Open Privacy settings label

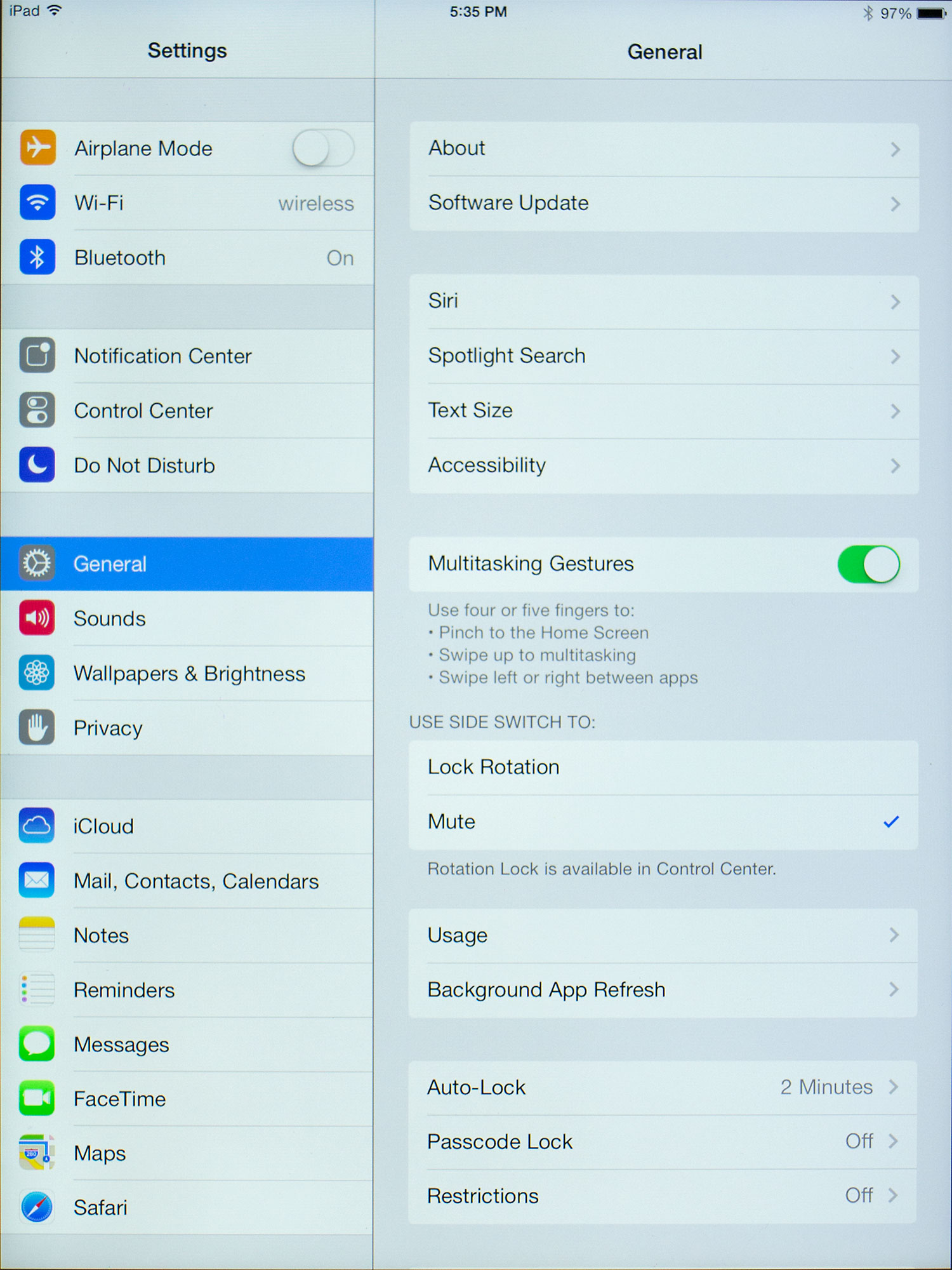pos(108,728)
